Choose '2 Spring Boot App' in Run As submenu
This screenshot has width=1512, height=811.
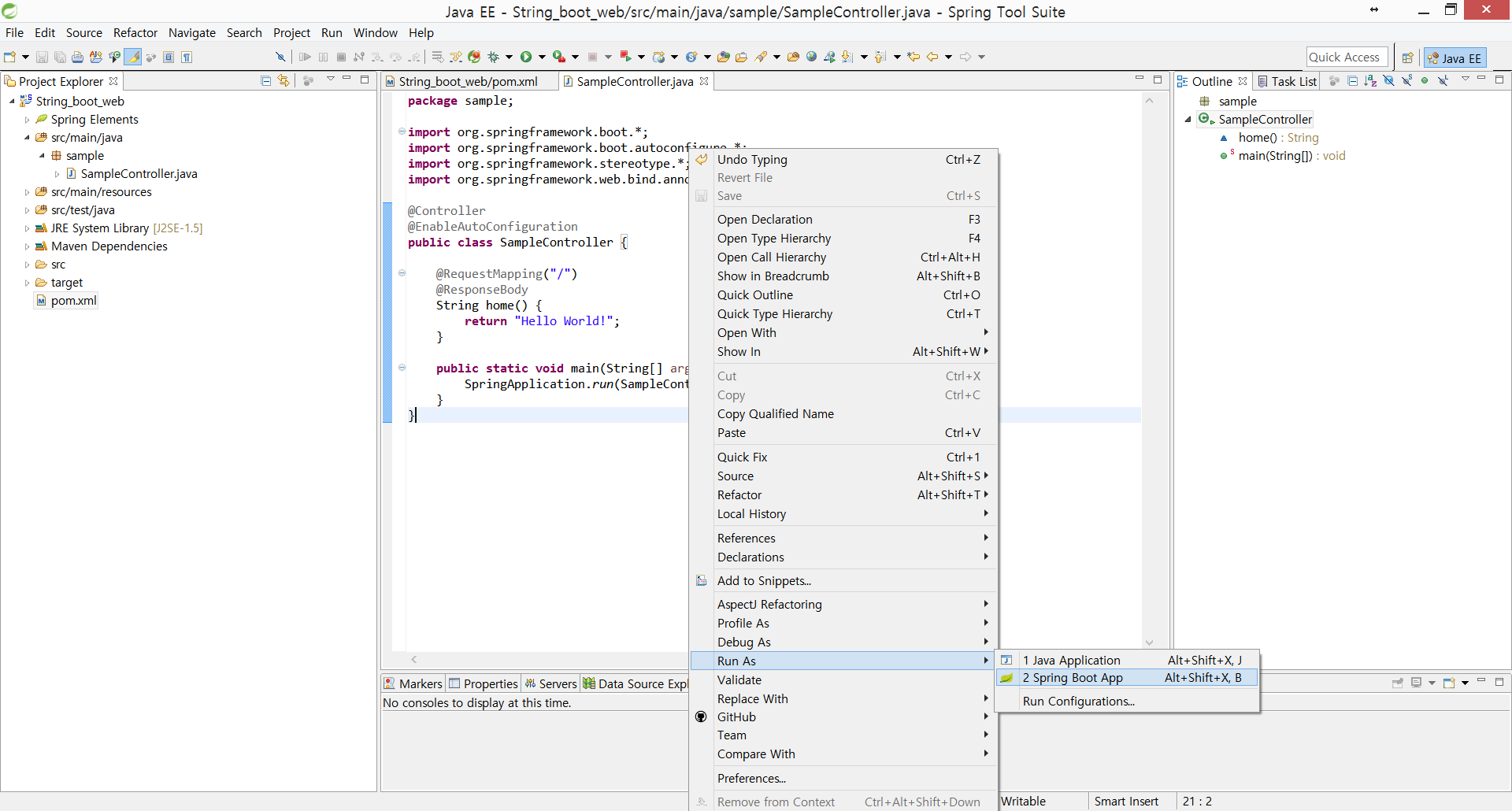(x=1127, y=678)
